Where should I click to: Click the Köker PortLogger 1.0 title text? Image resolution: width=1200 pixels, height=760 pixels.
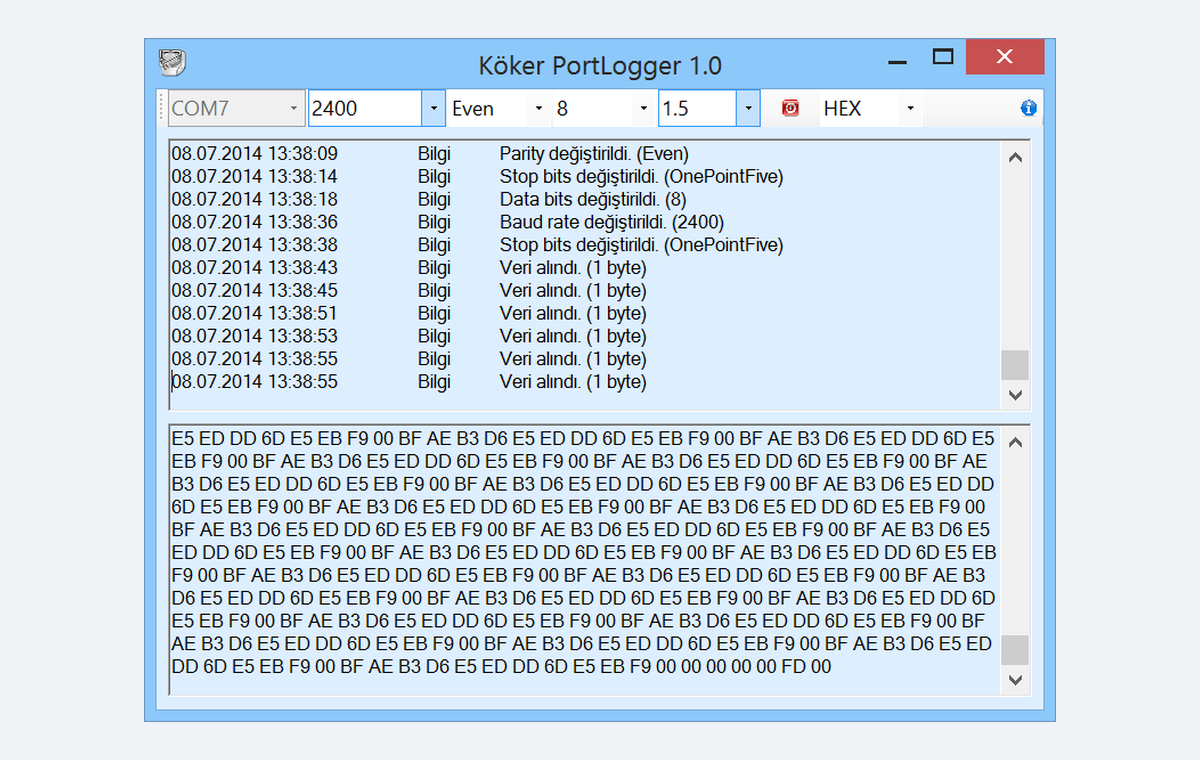tap(600, 66)
